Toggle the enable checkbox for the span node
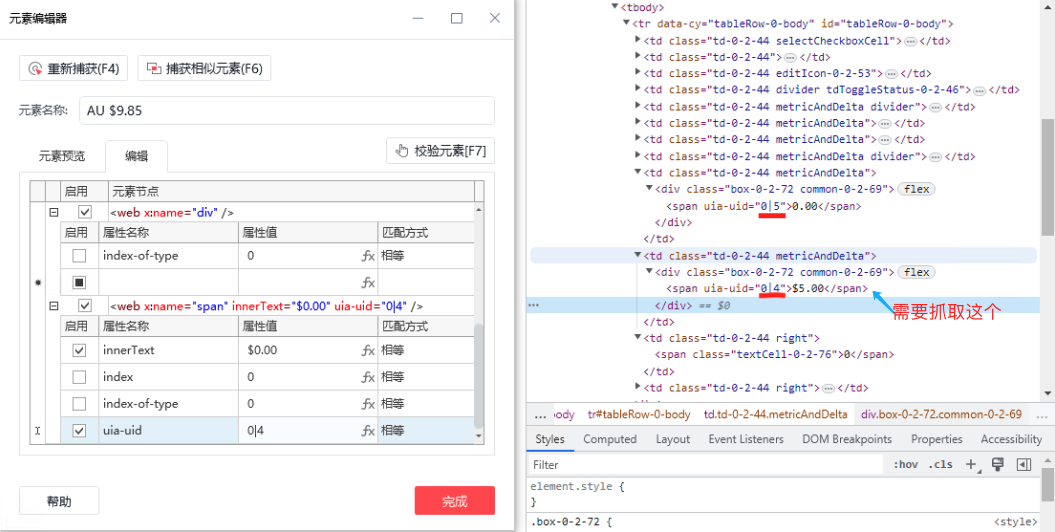The image size is (1055, 532). (x=85, y=306)
